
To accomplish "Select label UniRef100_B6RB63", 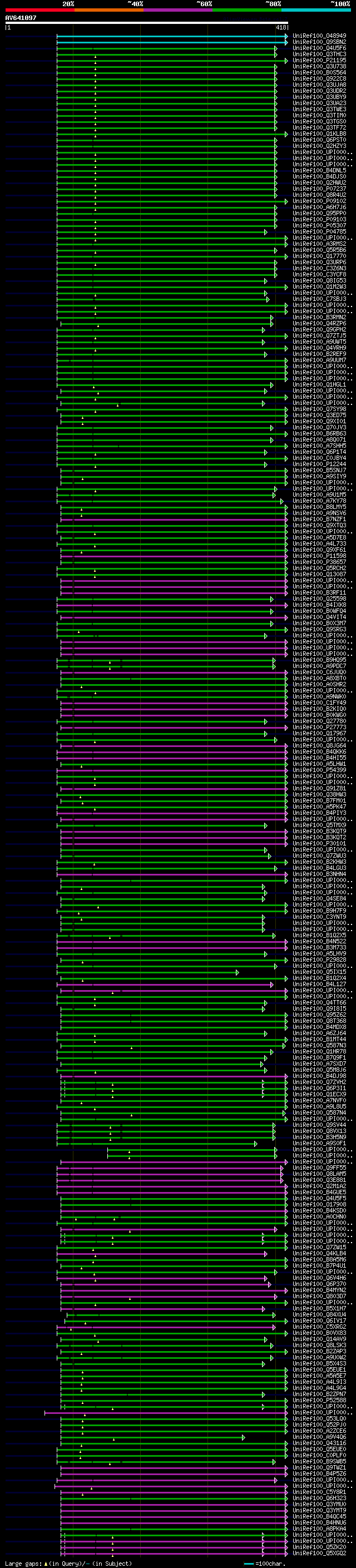I will coord(319,433).
